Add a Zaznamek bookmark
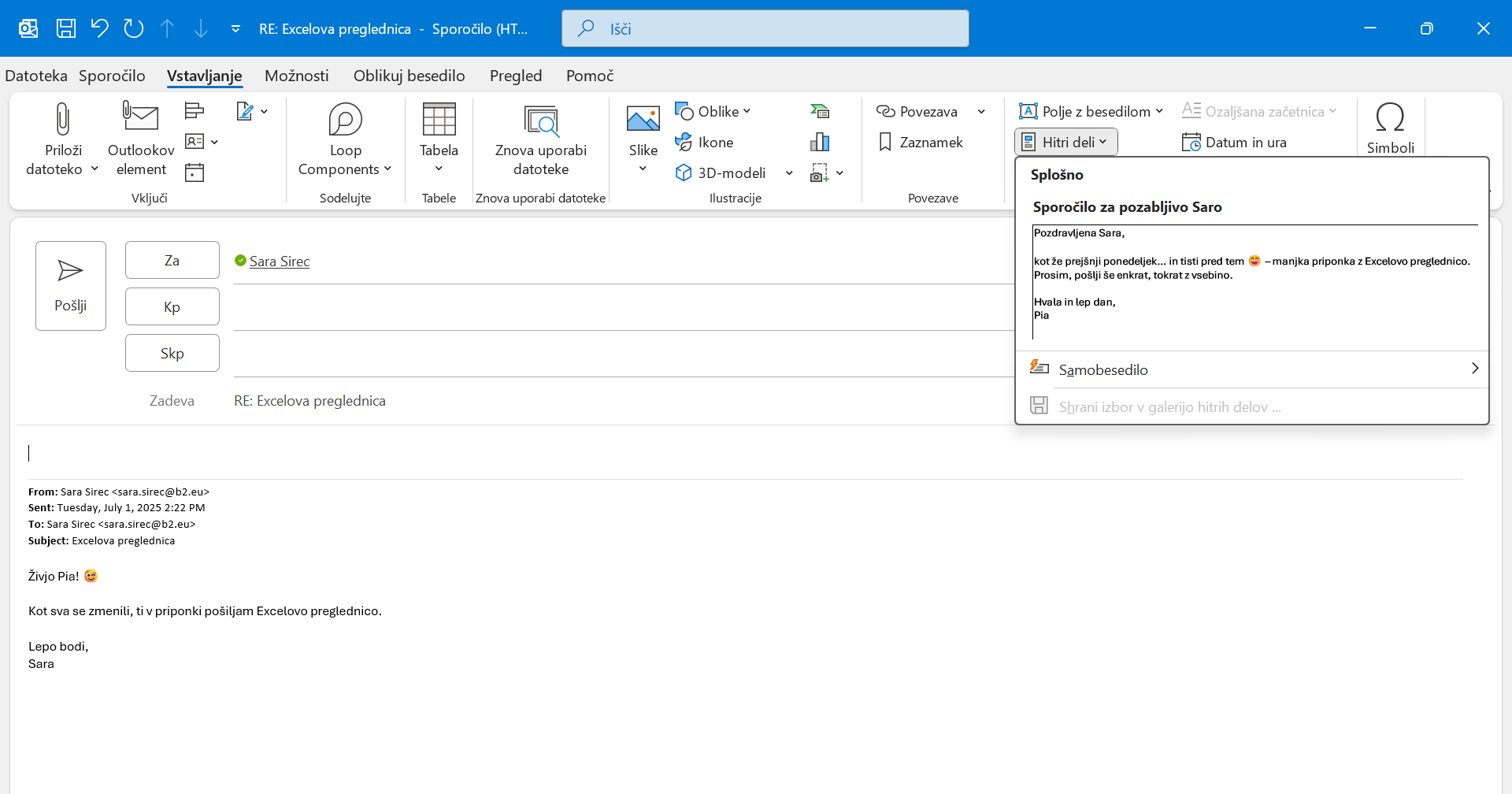Screen dimensions: 1512x794 pyautogui.click(x=921, y=142)
